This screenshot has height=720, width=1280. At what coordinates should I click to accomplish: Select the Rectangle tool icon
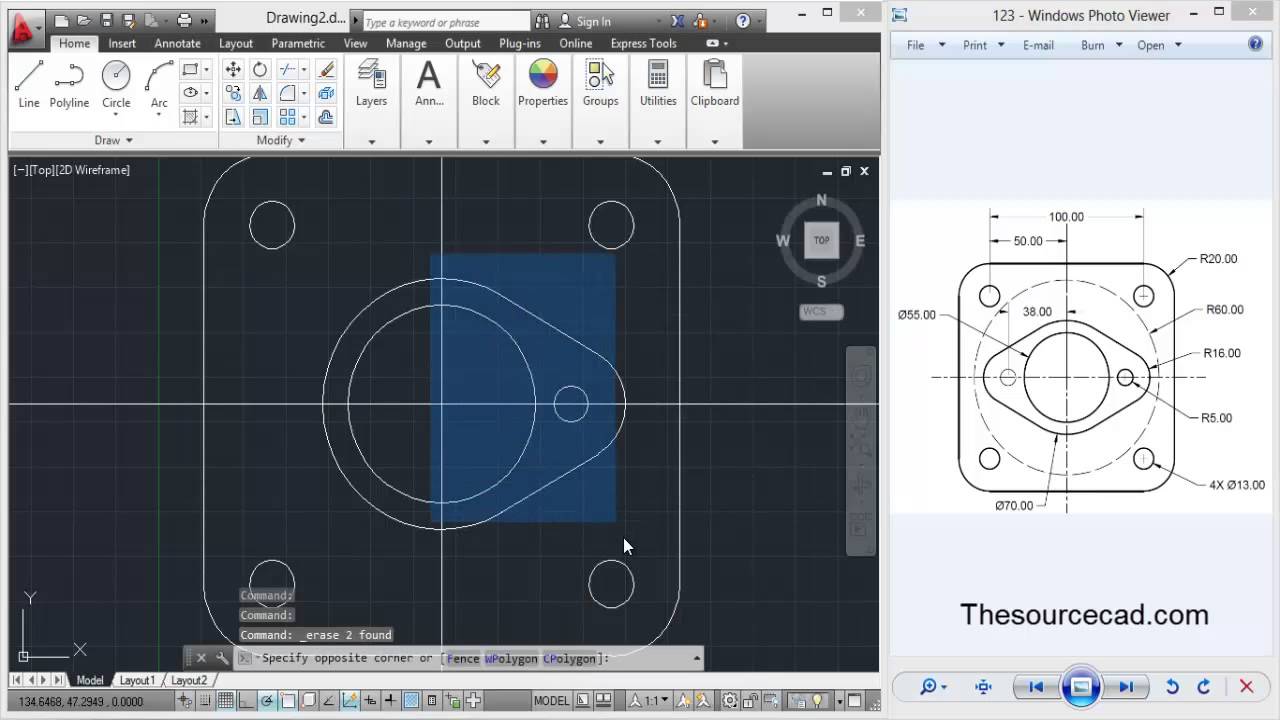point(190,69)
